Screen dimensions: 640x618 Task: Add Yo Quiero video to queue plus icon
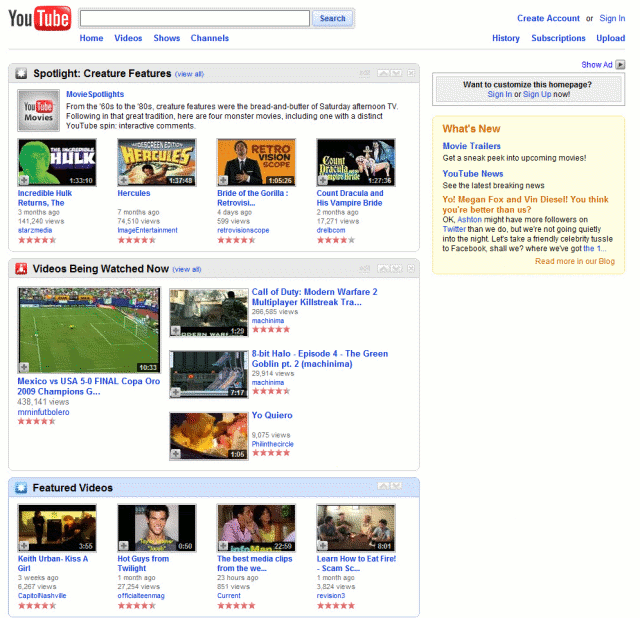click(x=176, y=453)
